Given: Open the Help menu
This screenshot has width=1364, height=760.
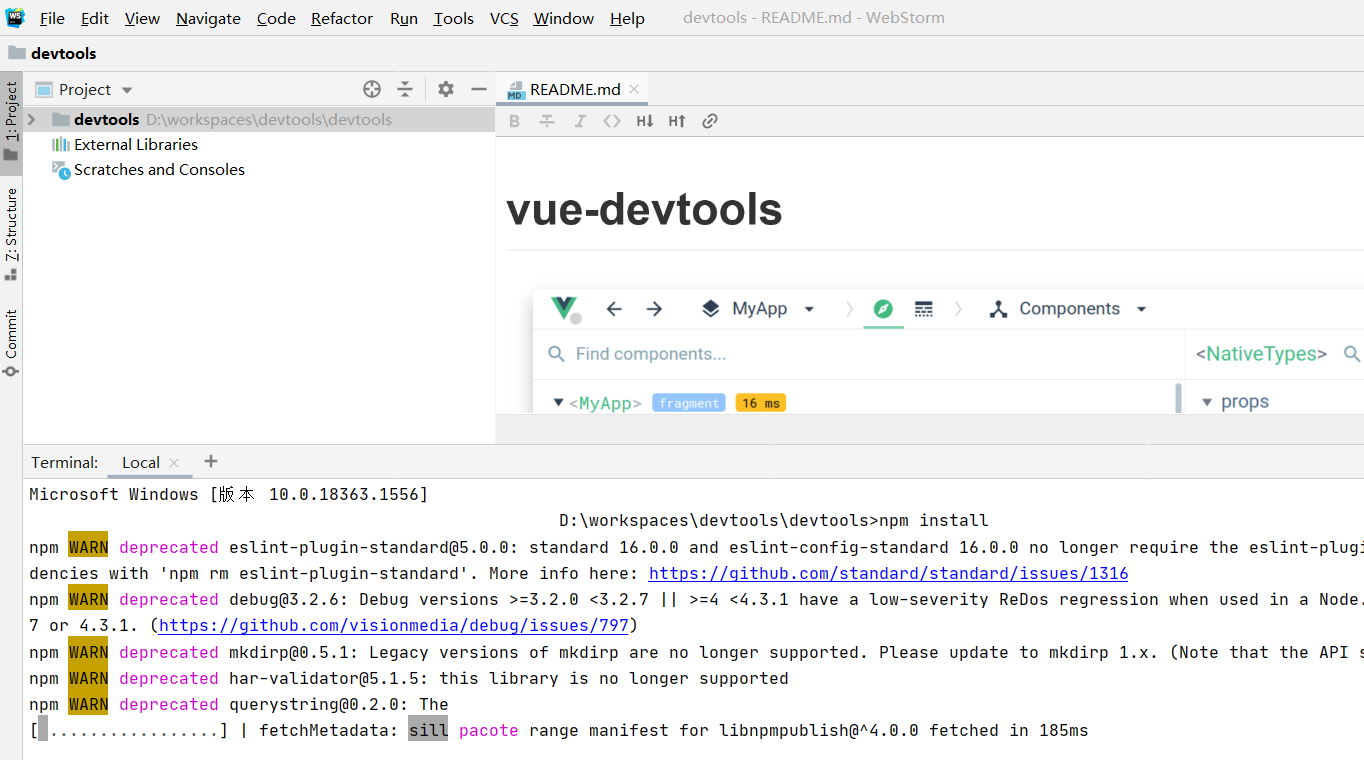Looking at the screenshot, I should [x=627, y=18].
